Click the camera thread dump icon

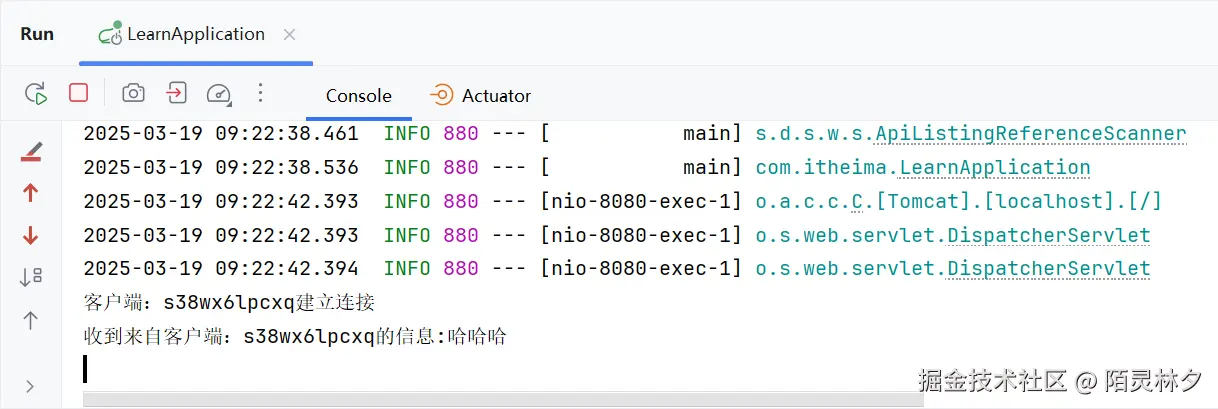[x=133, y=93]
